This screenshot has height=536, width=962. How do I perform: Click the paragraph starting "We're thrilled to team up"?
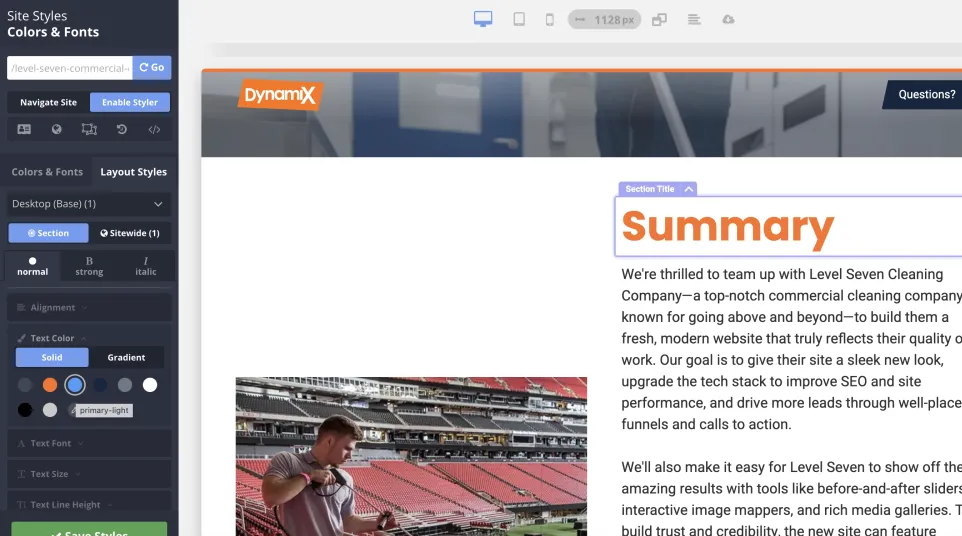pos(791,349)
